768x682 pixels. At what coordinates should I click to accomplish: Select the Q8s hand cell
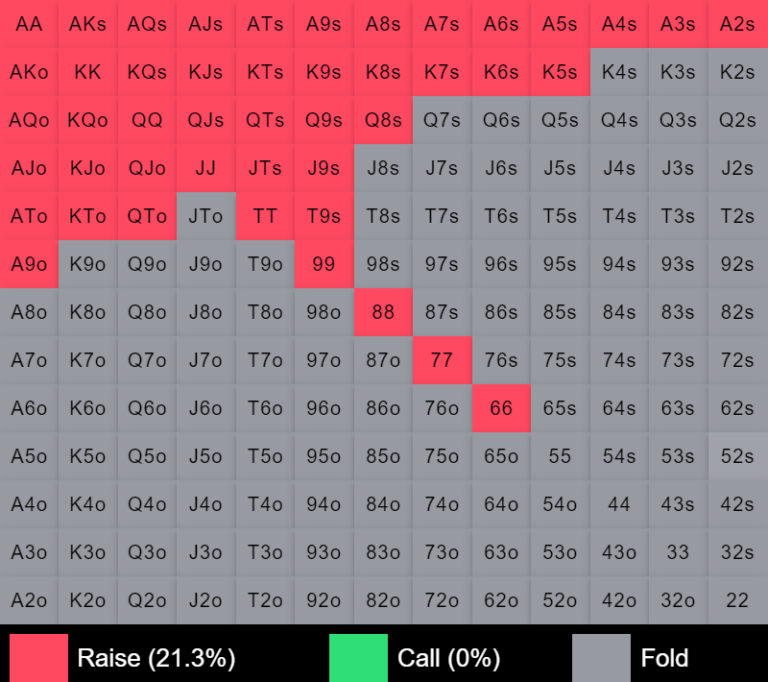click(383, 120)
